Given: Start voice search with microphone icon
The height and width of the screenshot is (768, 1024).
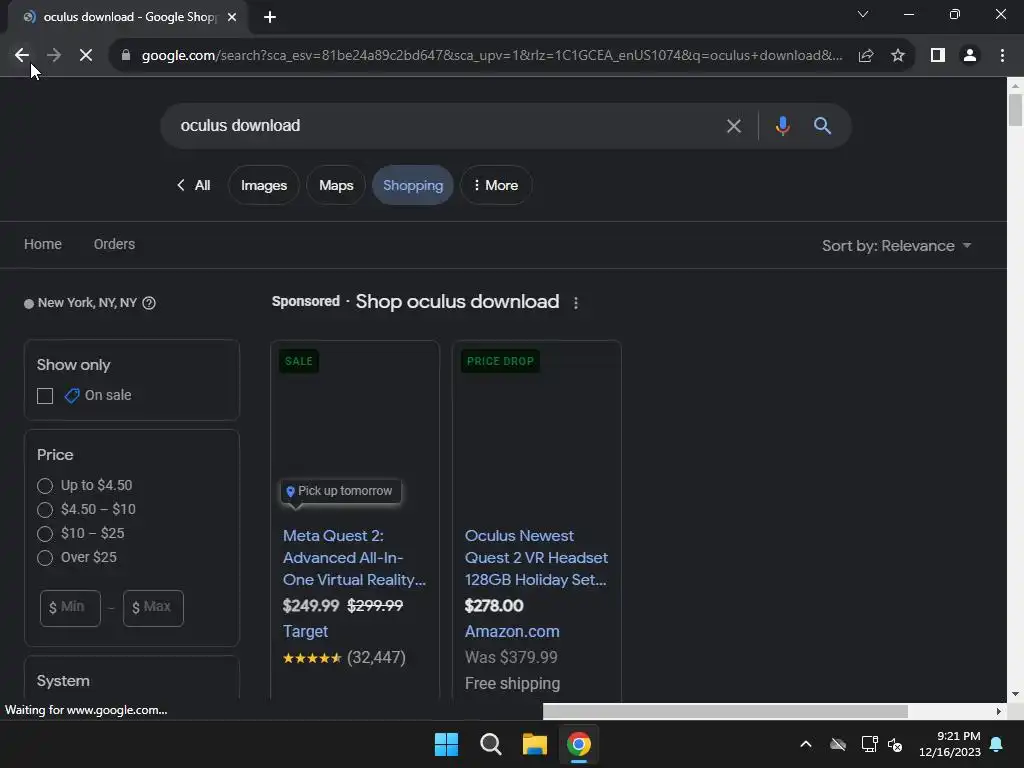Looking at the screenshot, I should (782, 125).
